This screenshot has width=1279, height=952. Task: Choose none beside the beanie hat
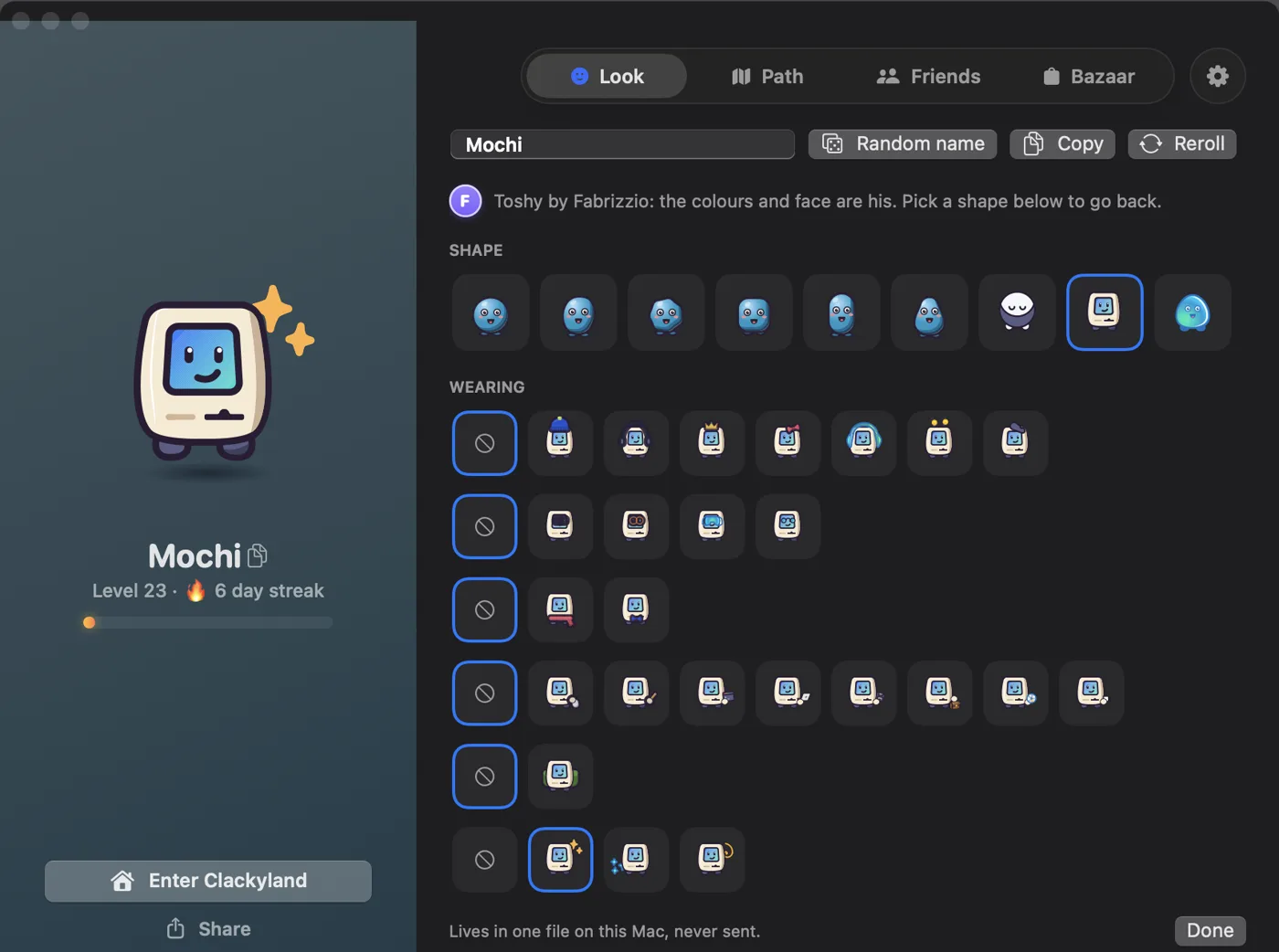pos(484,443)
